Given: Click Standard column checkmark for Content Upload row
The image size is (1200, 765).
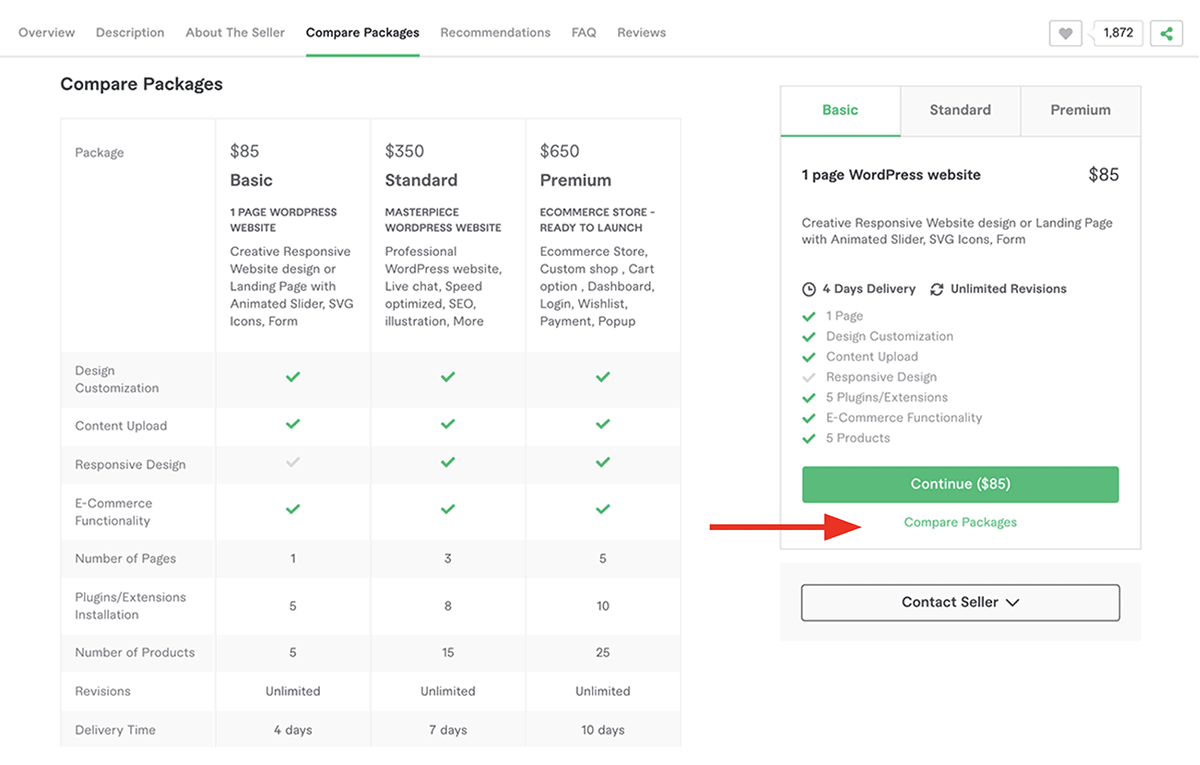Looking at the screenshot, I should [x=448, y=424].
